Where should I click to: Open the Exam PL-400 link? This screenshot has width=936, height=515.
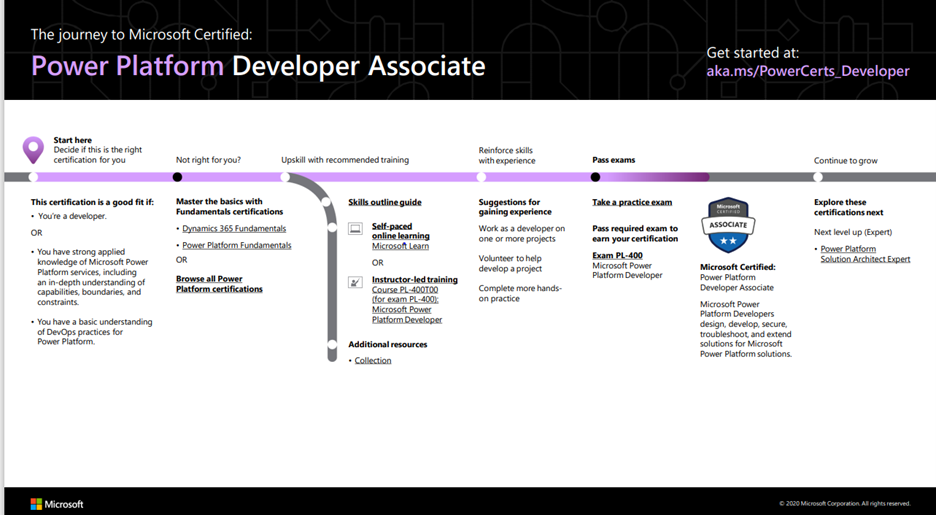coord(617,255)
